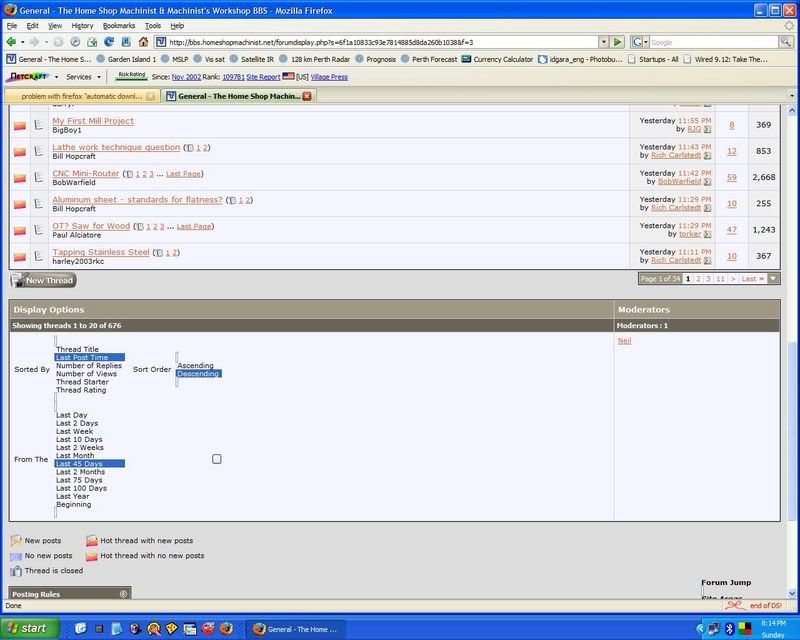This screenshot has width=800, height=640.
Task: Select 'Last Week' in From The list
Action: (x=74, y=431)
